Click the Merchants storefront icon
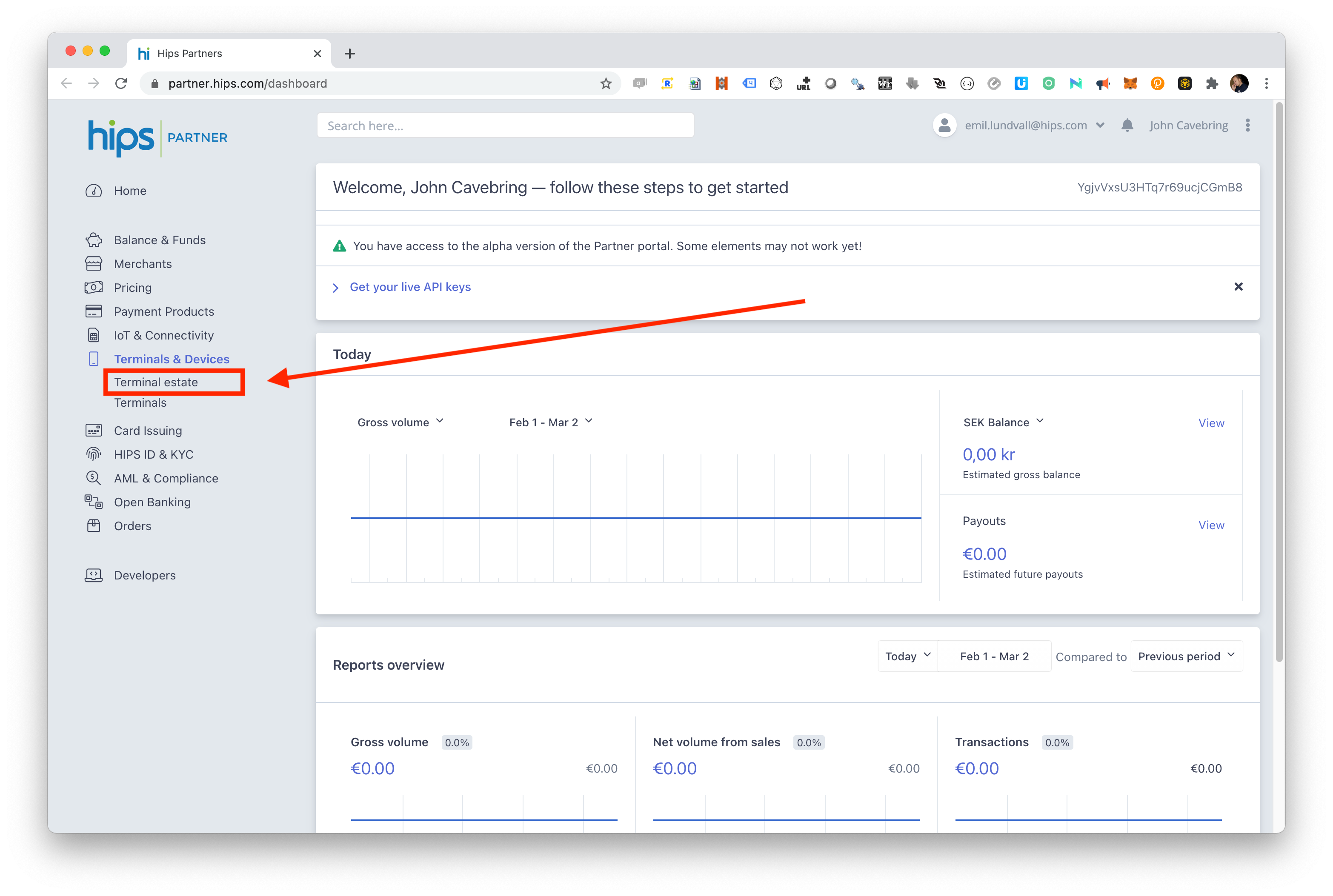 94,264
